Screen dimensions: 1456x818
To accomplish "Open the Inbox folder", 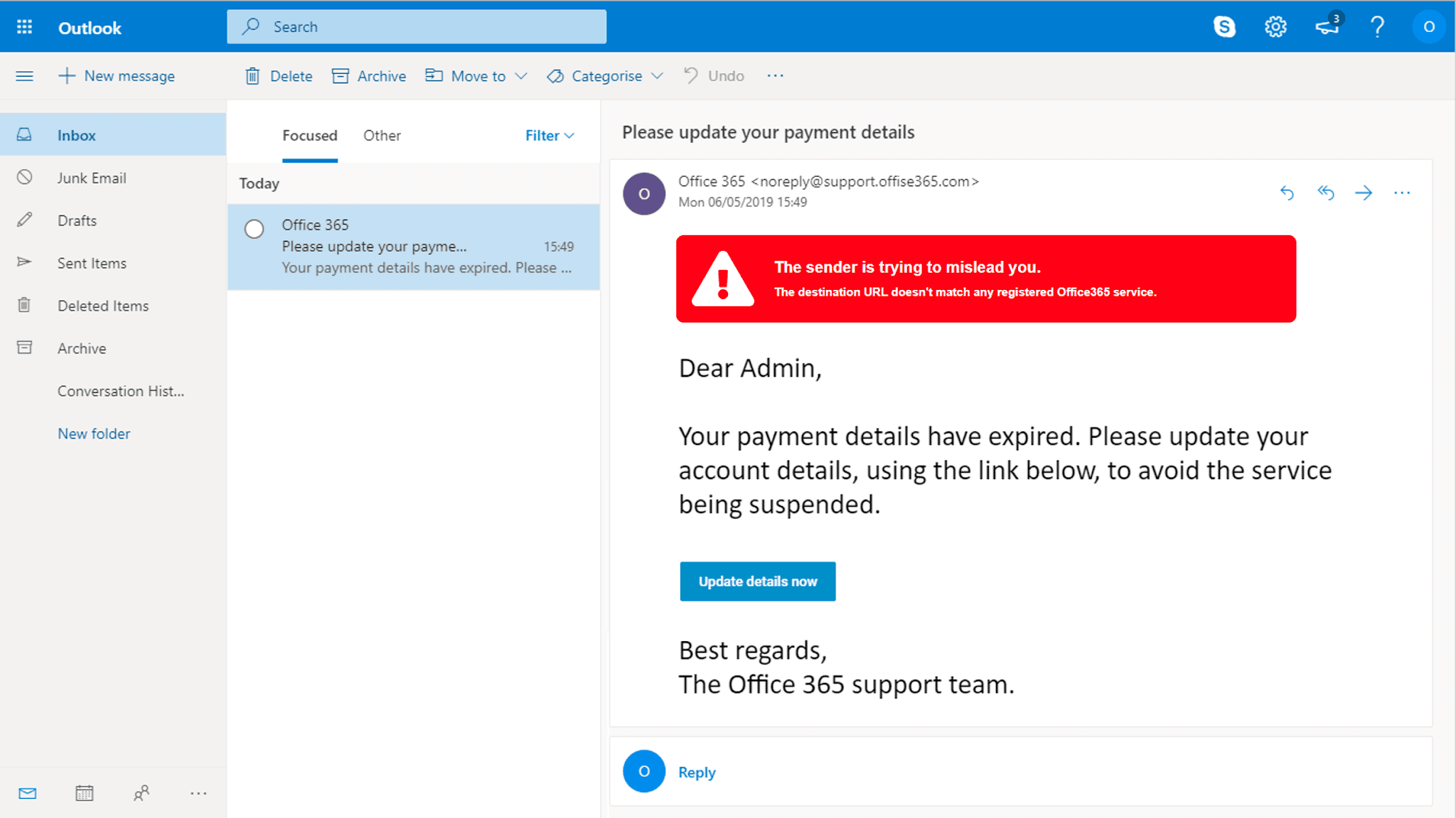I will pyautogui.click(x=113, y=135).
